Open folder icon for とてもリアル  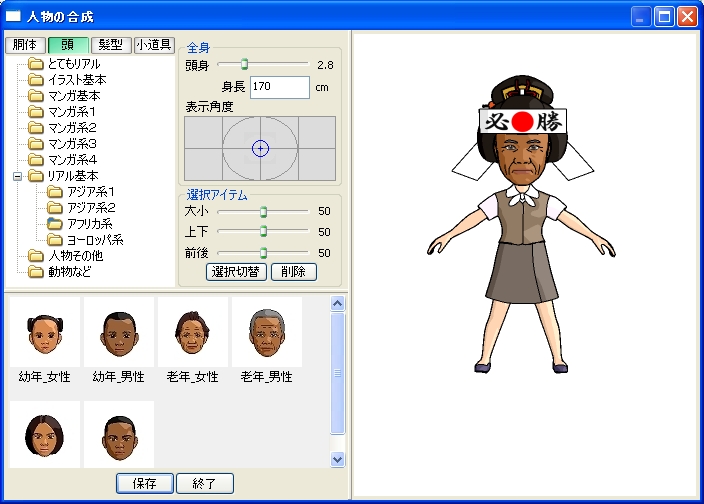point(35,64)
